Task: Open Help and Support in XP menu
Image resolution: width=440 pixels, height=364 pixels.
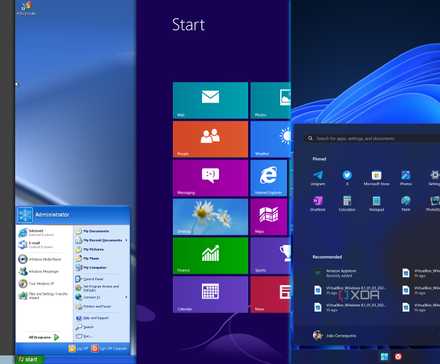Action: [x=92, y=318]
